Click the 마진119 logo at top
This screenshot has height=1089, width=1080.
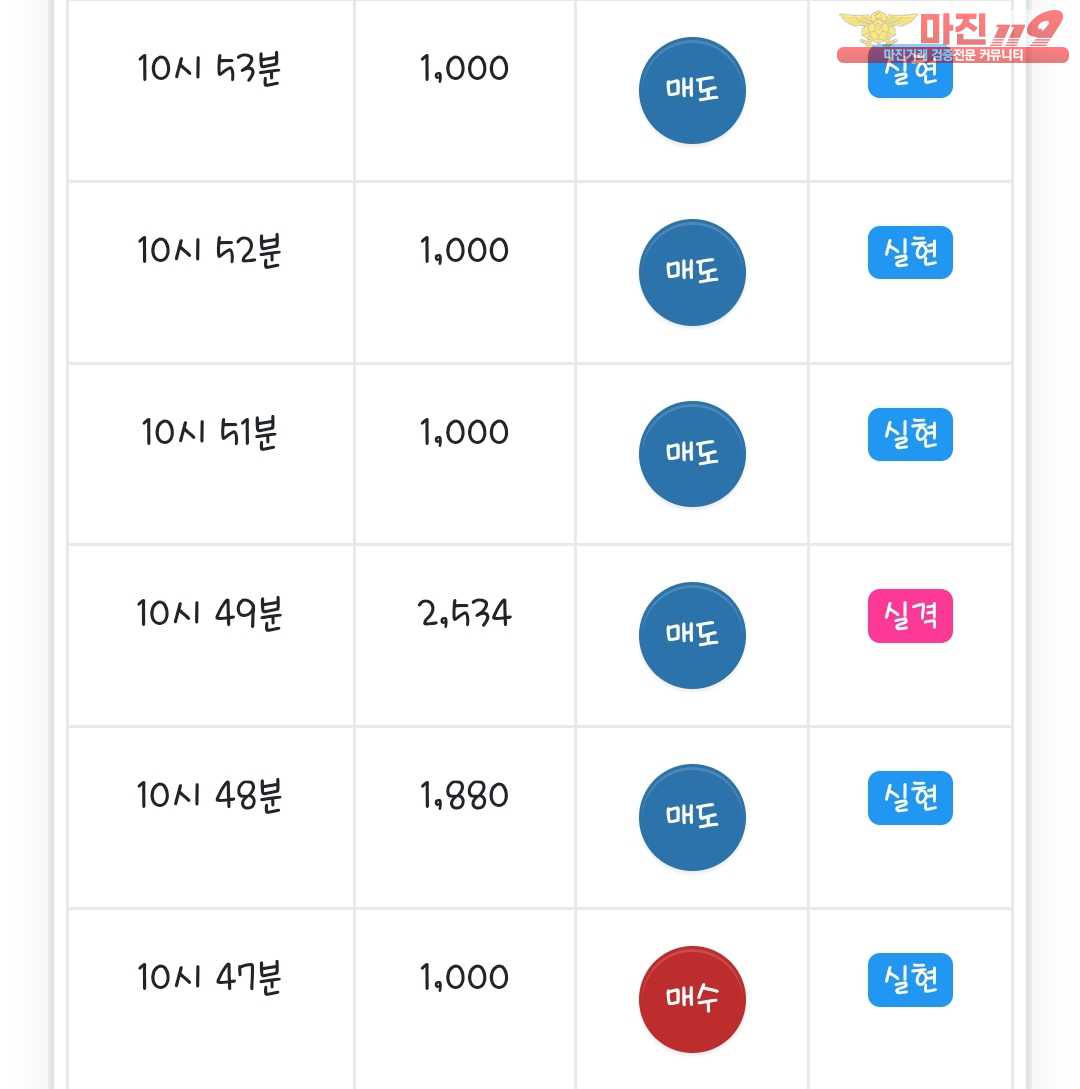pos(951,36)
